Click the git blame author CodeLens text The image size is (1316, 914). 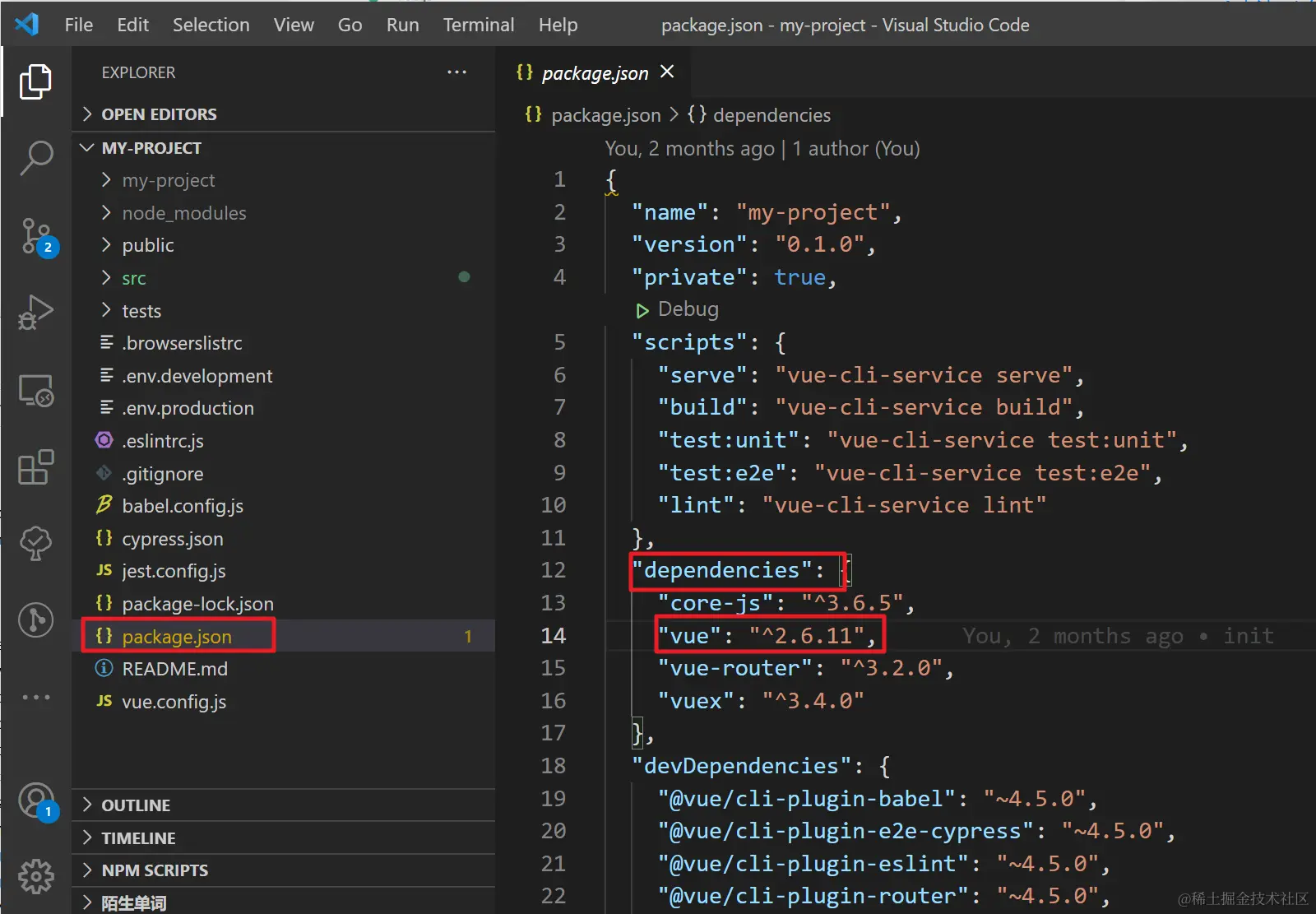click(762, 149)
